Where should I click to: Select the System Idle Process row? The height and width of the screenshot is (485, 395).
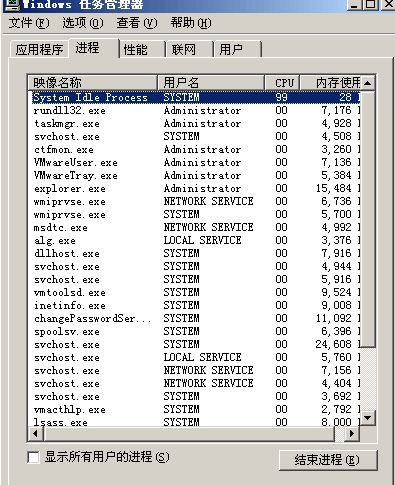(196, 97)
